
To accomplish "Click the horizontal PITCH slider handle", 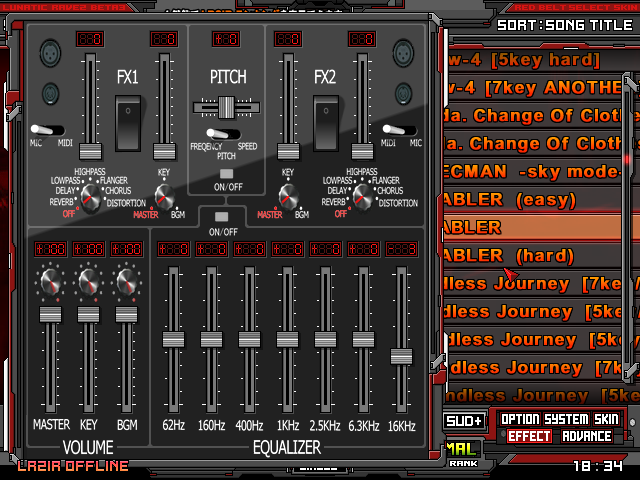I will [x=227, y=107].
